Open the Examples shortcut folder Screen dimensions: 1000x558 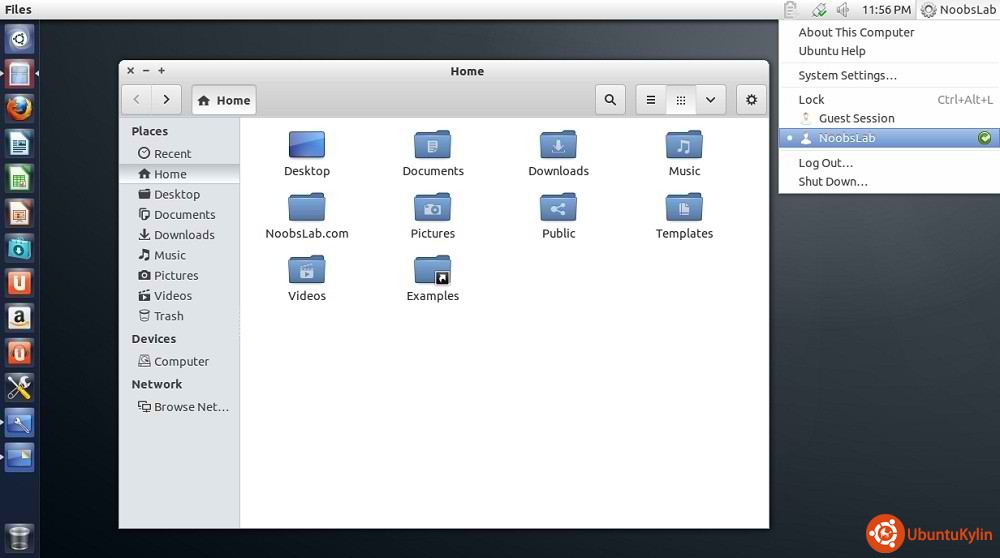point(432,271)
